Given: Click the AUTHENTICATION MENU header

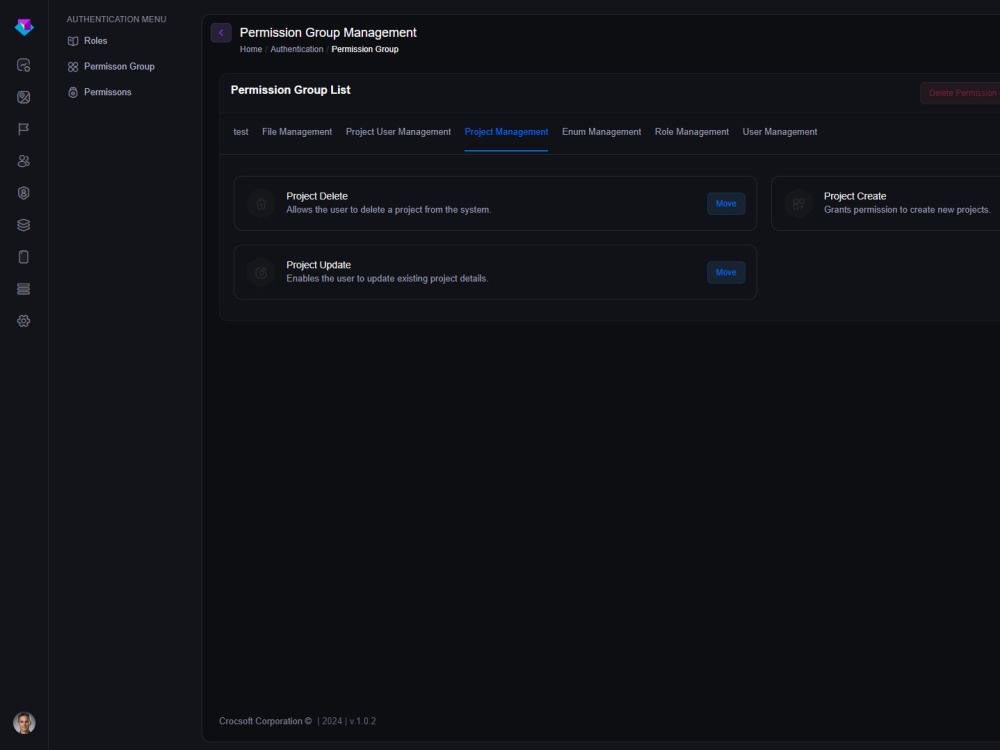Looking at the screenshot, I should 116,19.
